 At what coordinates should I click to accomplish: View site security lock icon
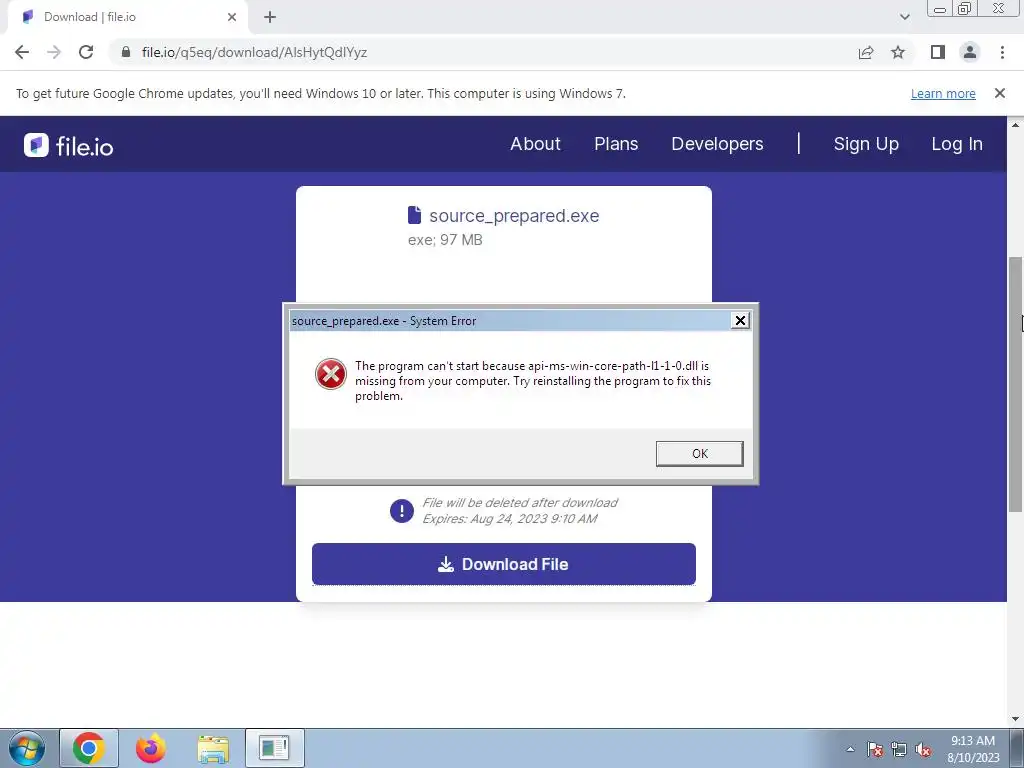pos(126,52)
